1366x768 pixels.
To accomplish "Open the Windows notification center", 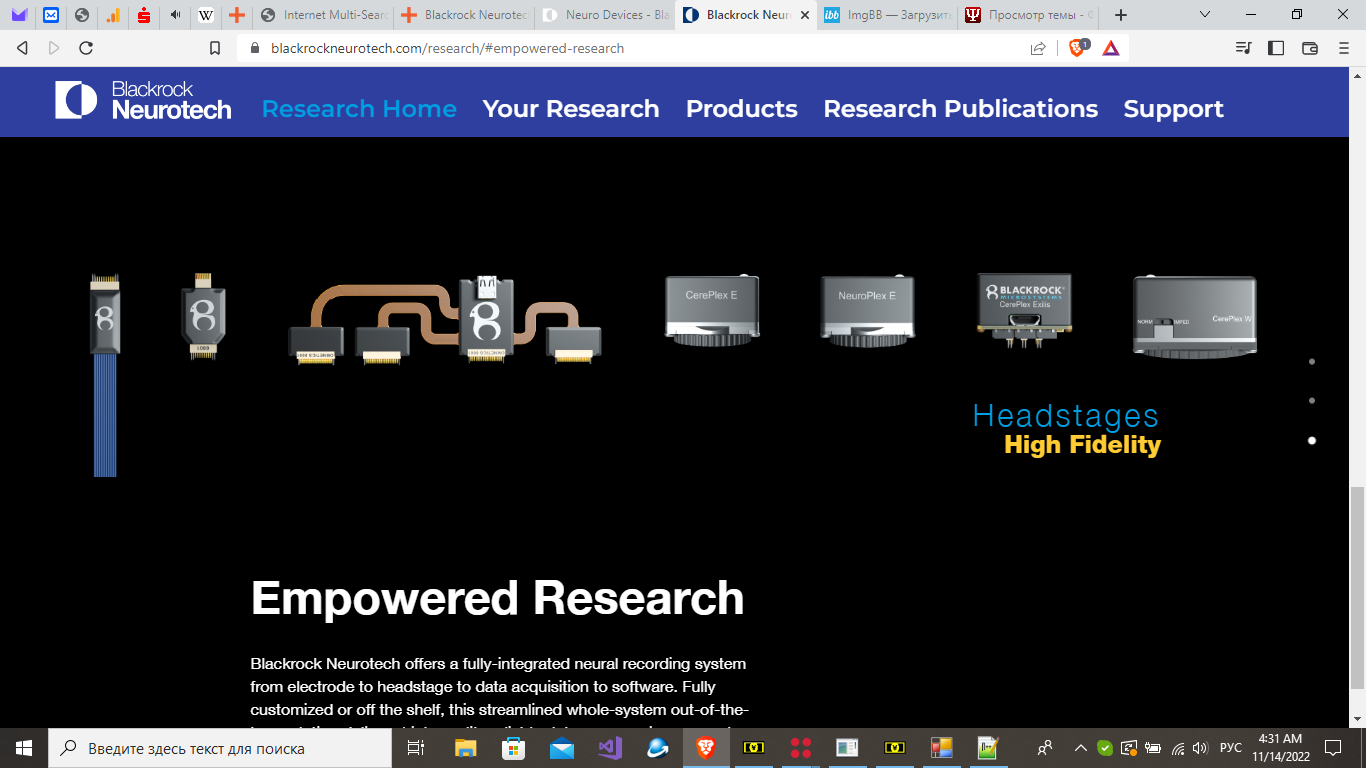I will pyautogui.click(x=1332, y=747).
